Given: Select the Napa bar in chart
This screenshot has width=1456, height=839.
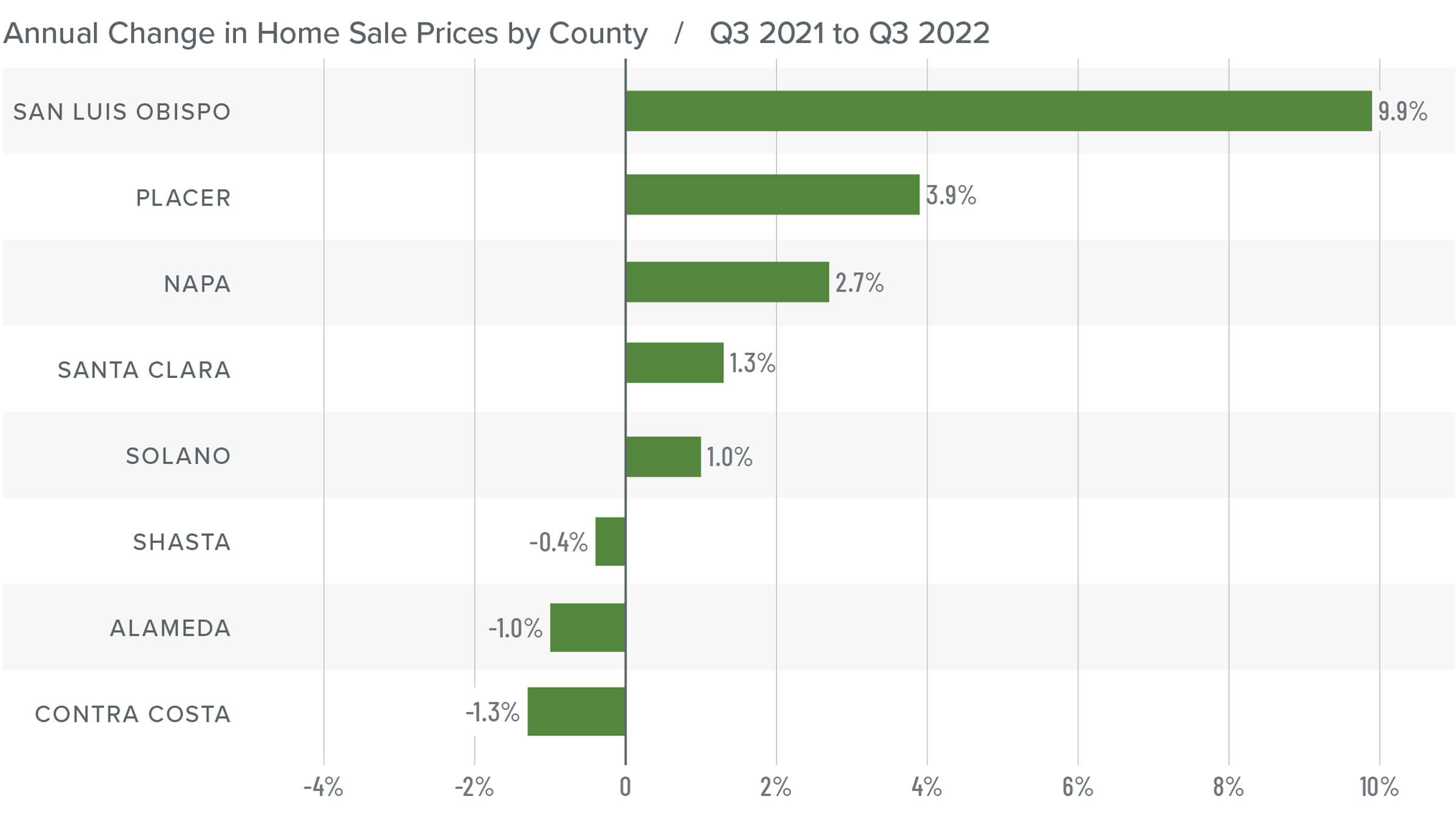Looking at the screenshot, I should 727,282.
